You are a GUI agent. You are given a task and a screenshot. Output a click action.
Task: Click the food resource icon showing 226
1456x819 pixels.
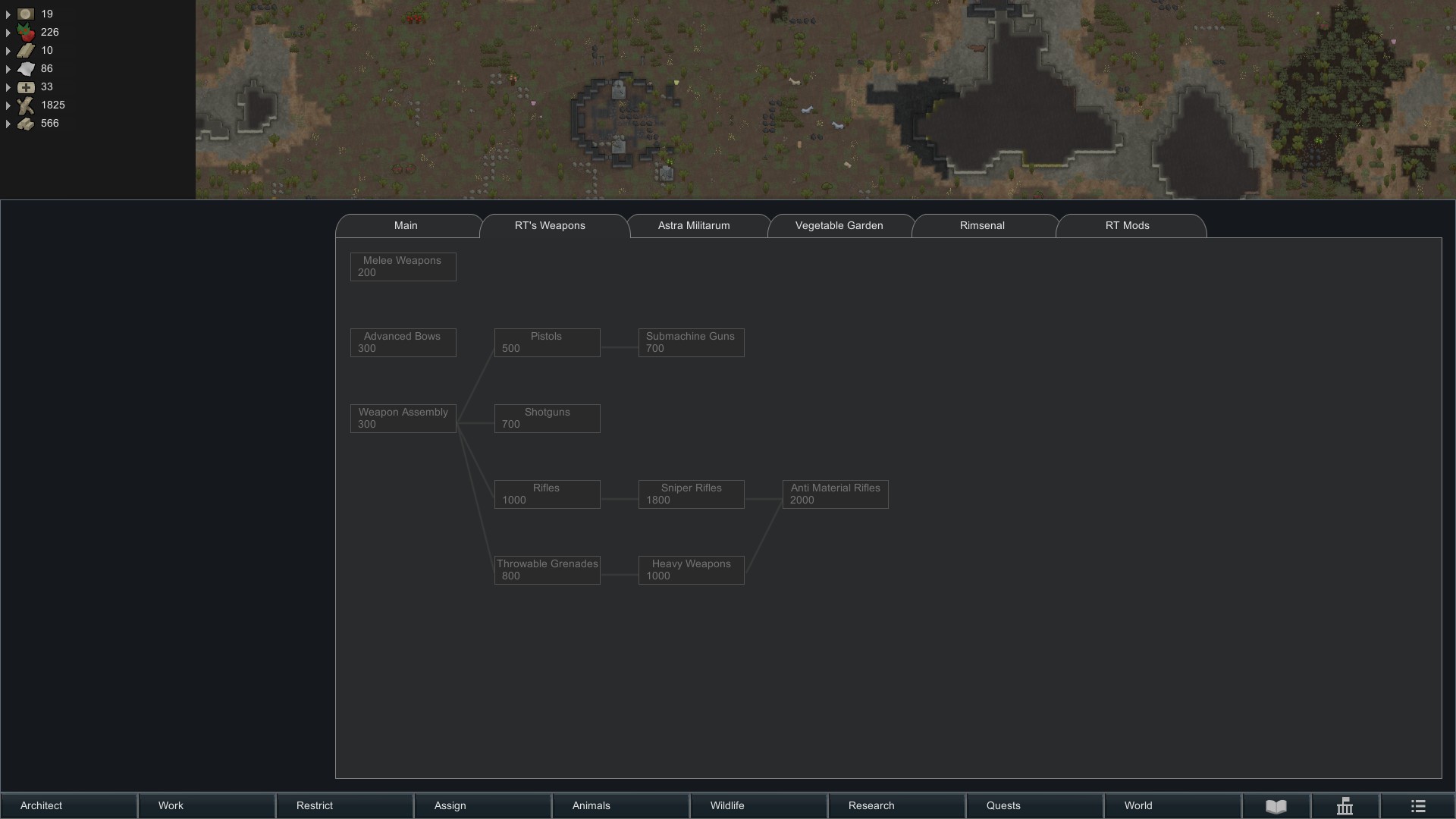[x=26, y=32]
